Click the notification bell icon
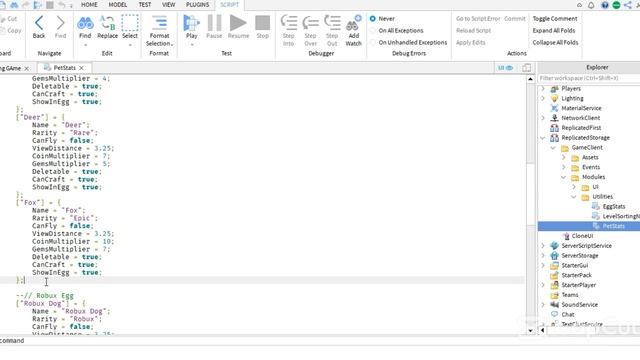 click(x=591, y=5)
